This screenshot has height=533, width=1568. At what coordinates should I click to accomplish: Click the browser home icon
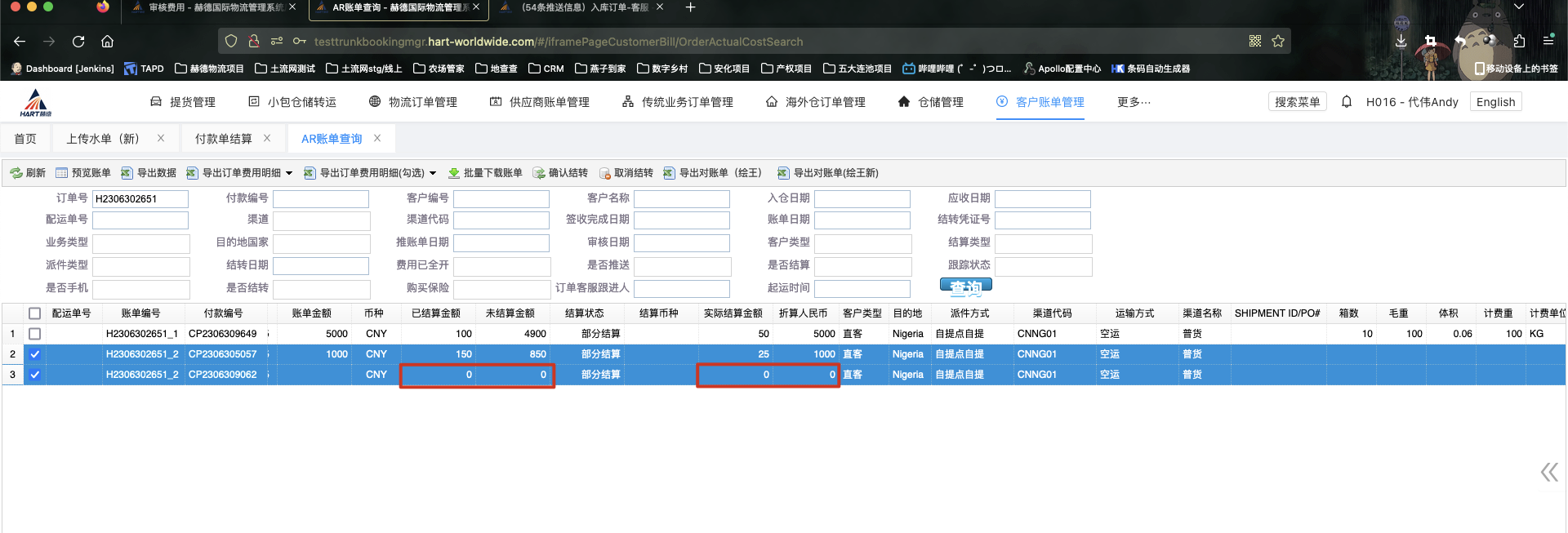(107, 42)
